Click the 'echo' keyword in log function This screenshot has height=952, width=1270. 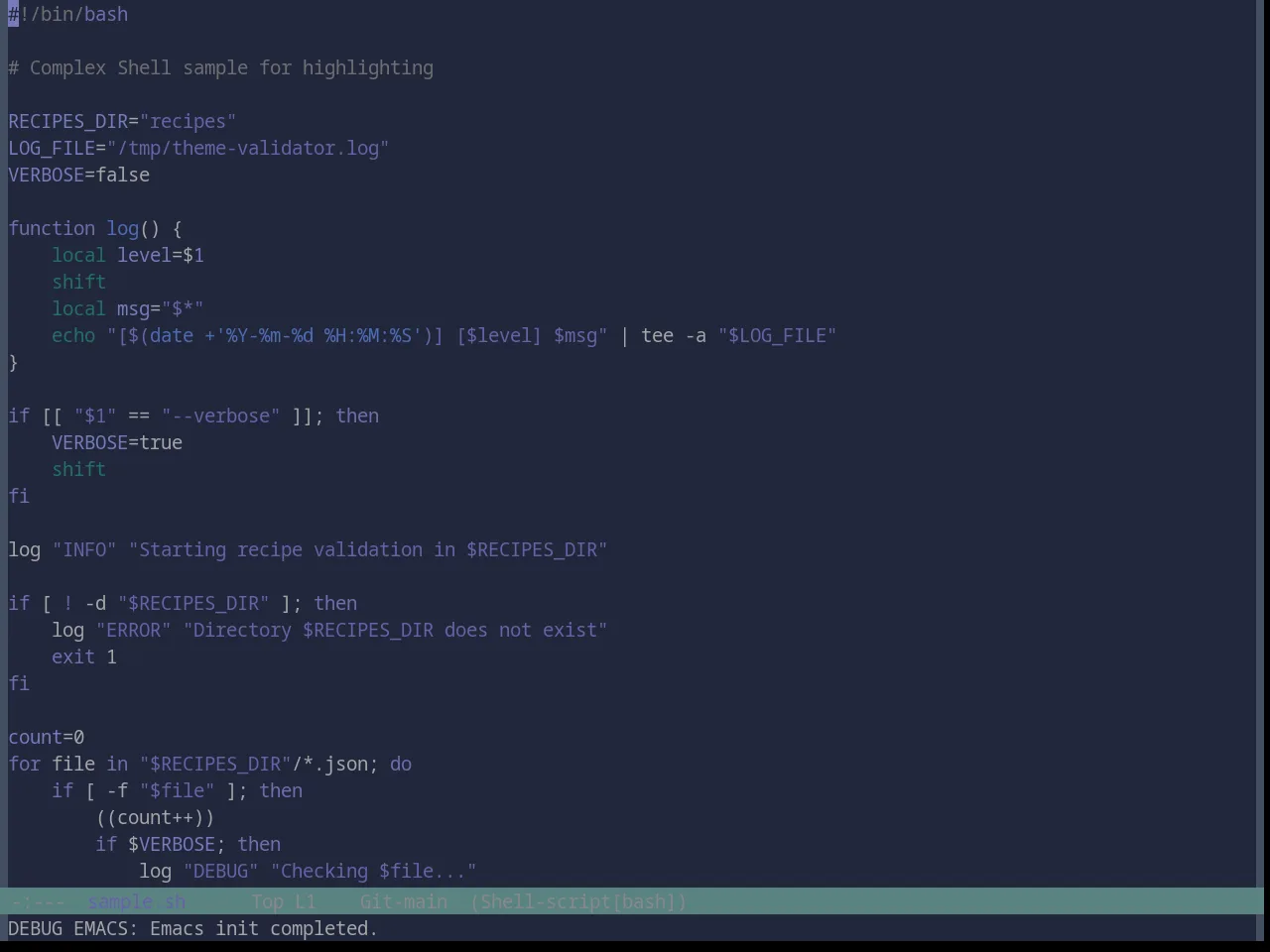tap(73, 336)
